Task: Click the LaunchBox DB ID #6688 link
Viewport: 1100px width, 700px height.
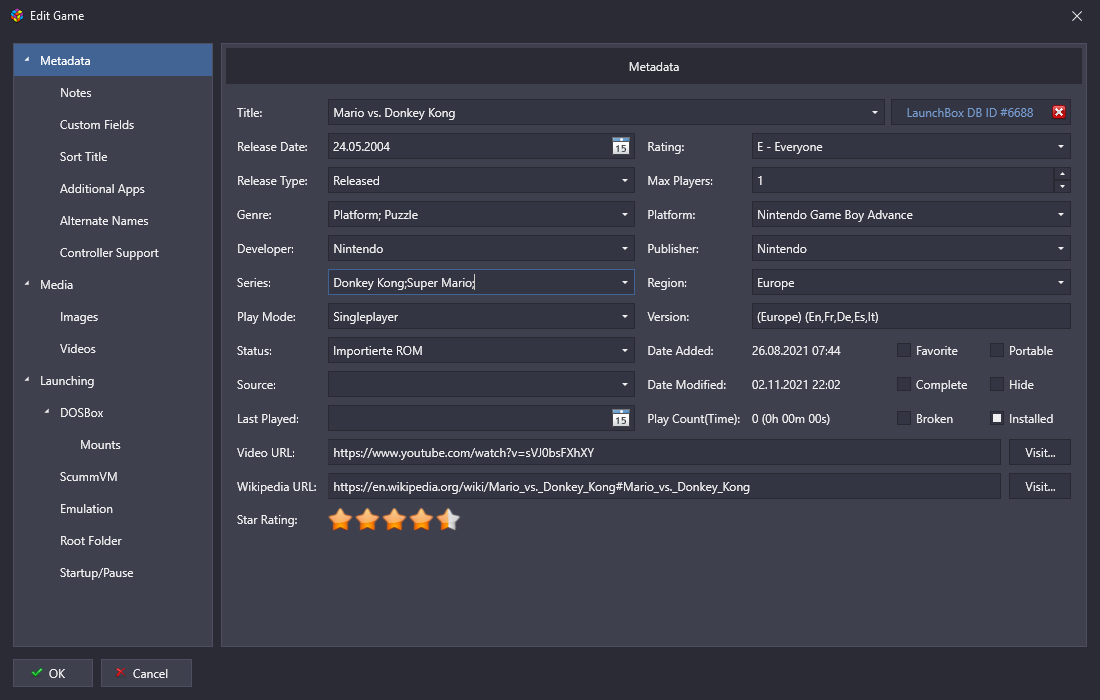Action: (x=970, y=112)
